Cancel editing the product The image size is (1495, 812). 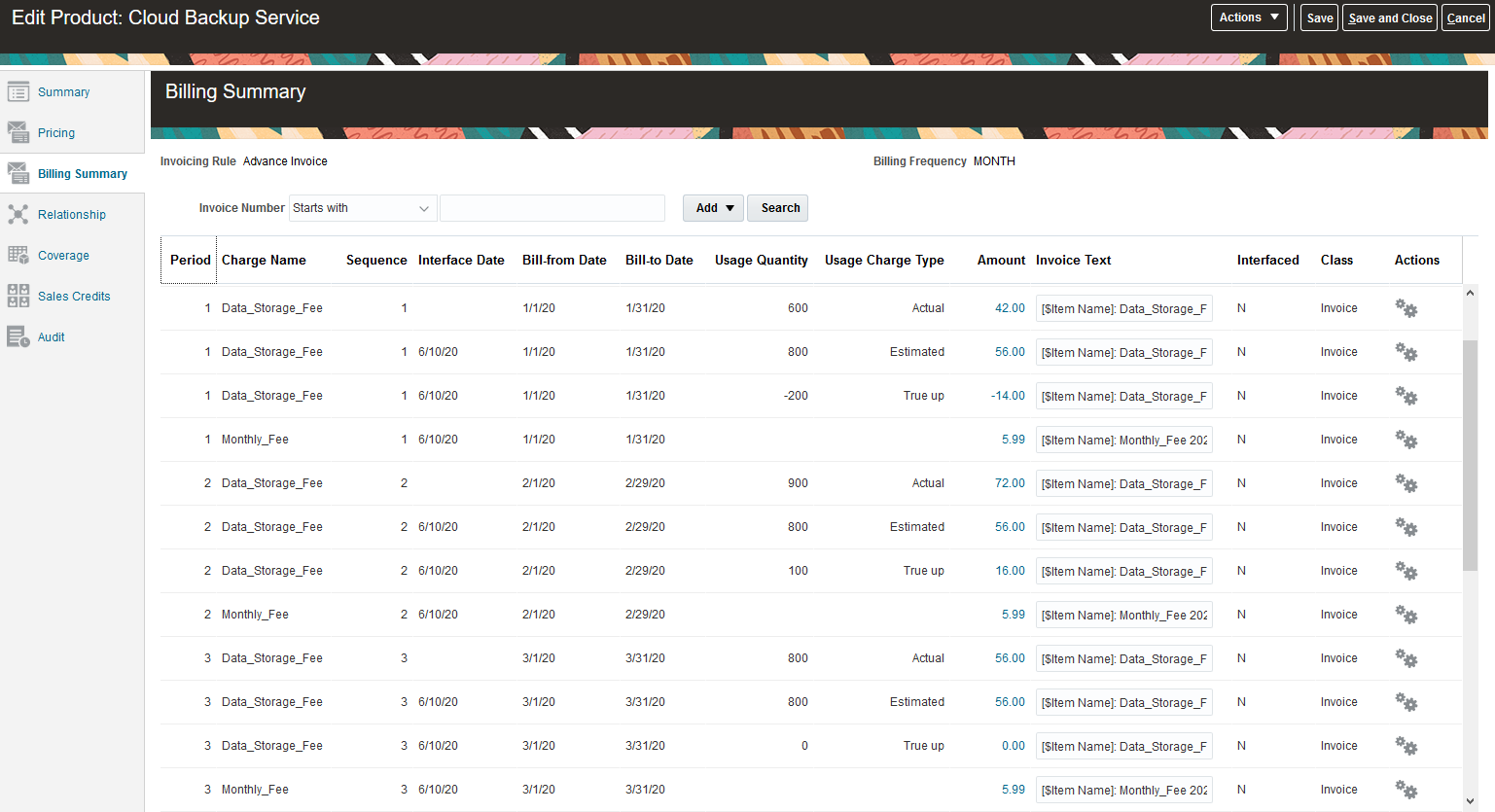point(1466,18)
